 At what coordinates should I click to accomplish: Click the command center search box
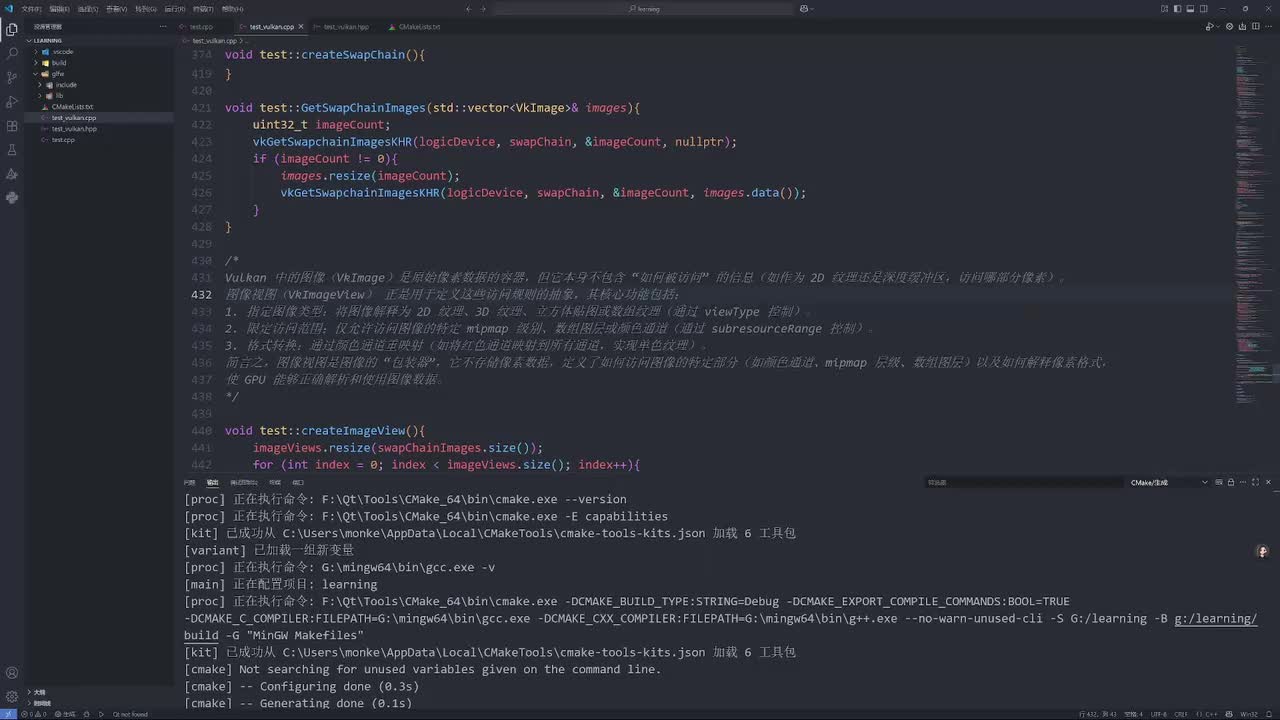645,9
